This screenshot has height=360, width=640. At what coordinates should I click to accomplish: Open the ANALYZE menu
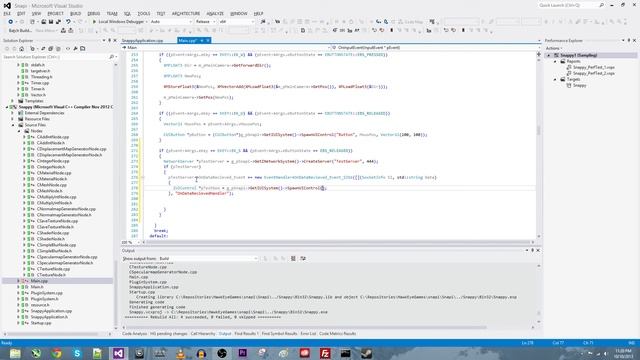point(215,13)
